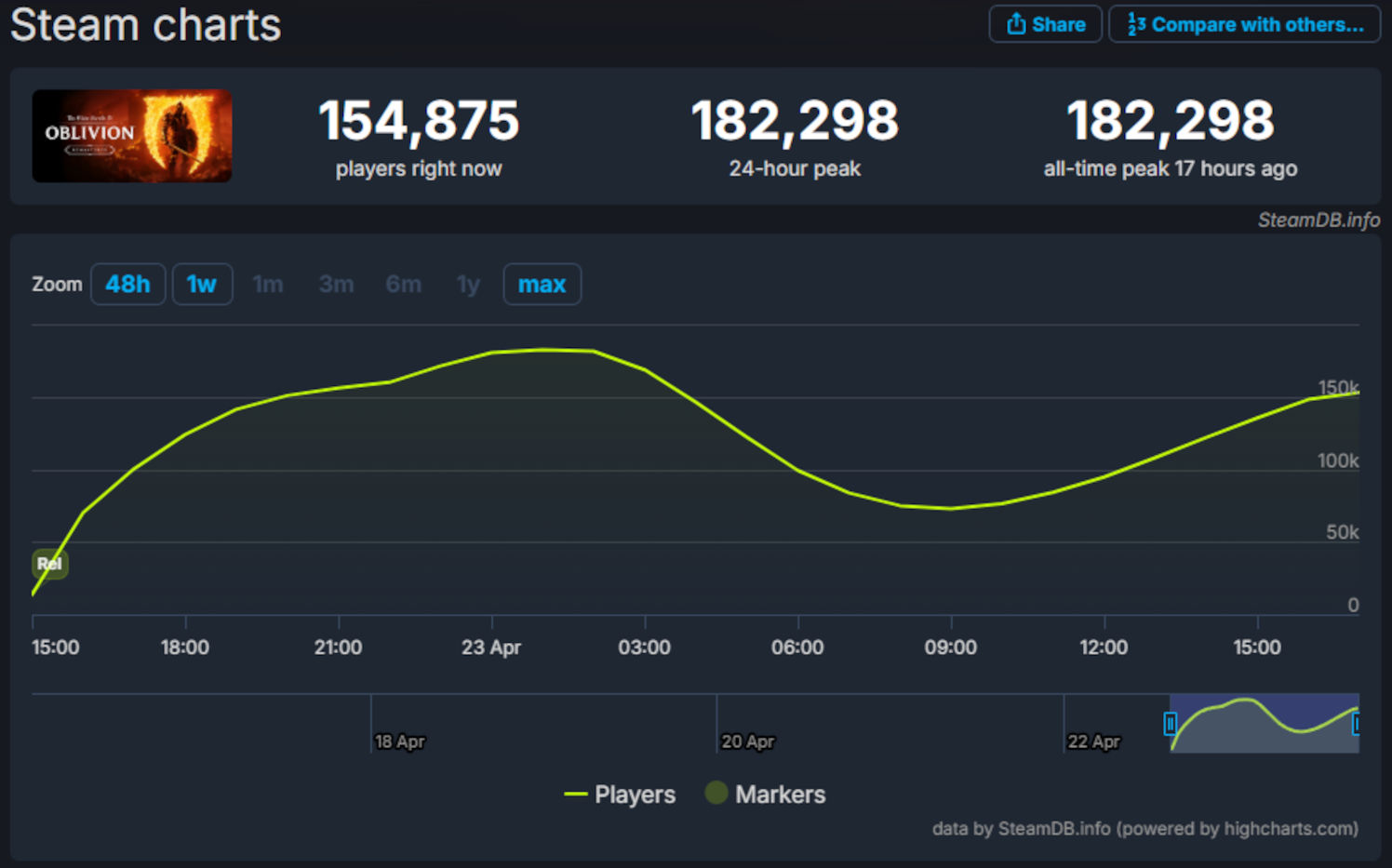Toggle the Players series visibility
1392x868 pixels.
[619, 795]
